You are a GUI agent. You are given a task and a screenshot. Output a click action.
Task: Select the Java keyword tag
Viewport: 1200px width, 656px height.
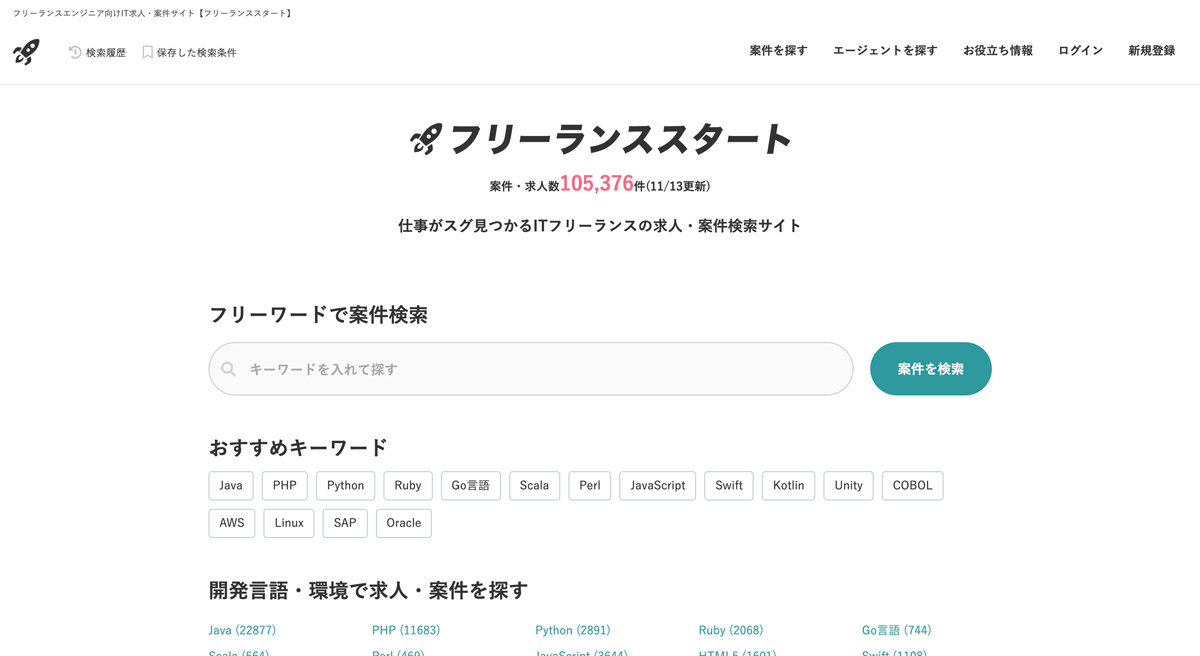click(x=231, y=486)
